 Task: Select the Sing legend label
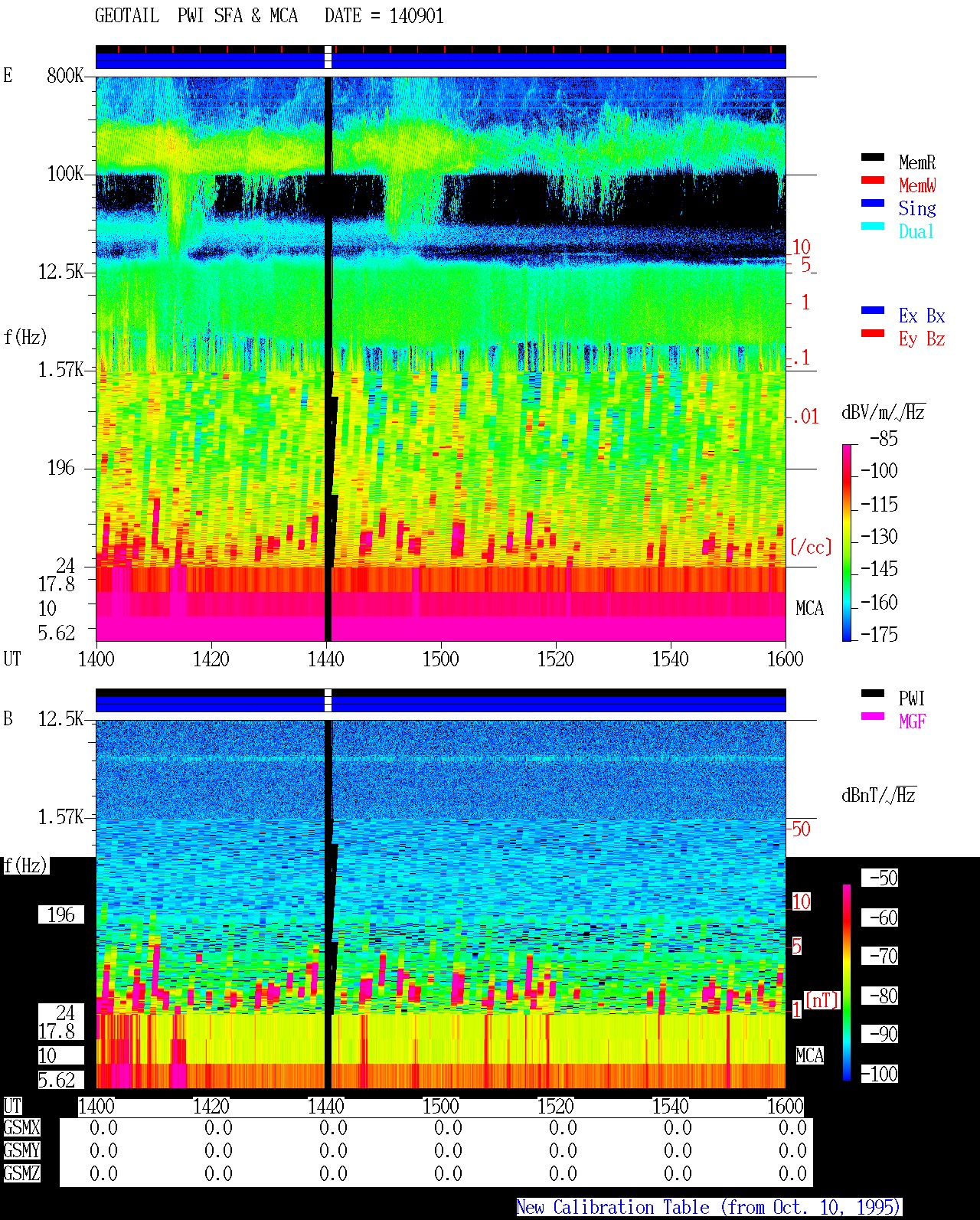[917, 208]
